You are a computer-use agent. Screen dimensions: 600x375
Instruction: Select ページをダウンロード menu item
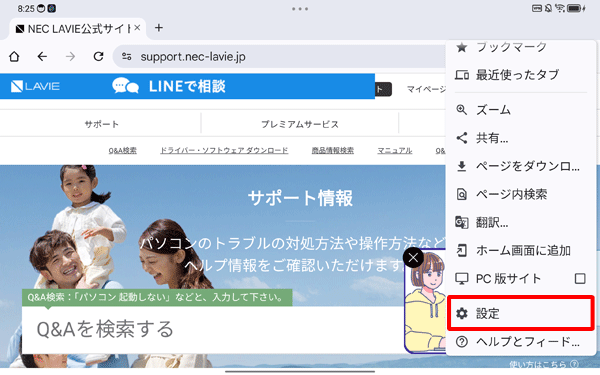click(521, 166)
